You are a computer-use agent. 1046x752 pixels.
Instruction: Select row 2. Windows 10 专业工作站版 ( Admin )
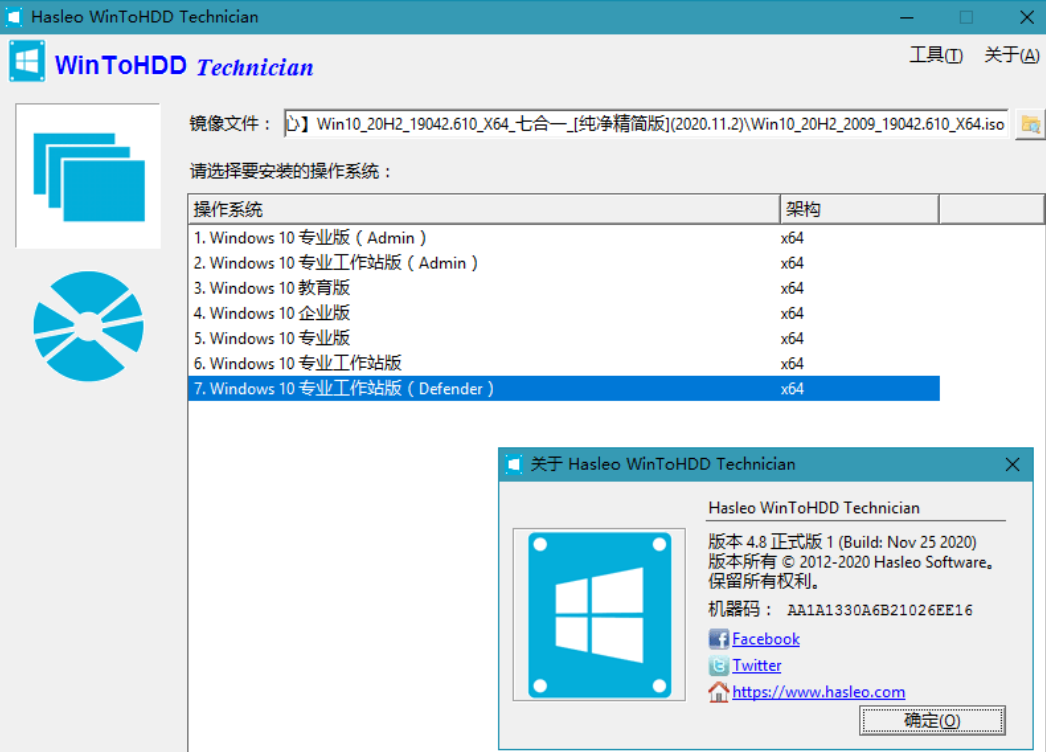click(564, 263)
